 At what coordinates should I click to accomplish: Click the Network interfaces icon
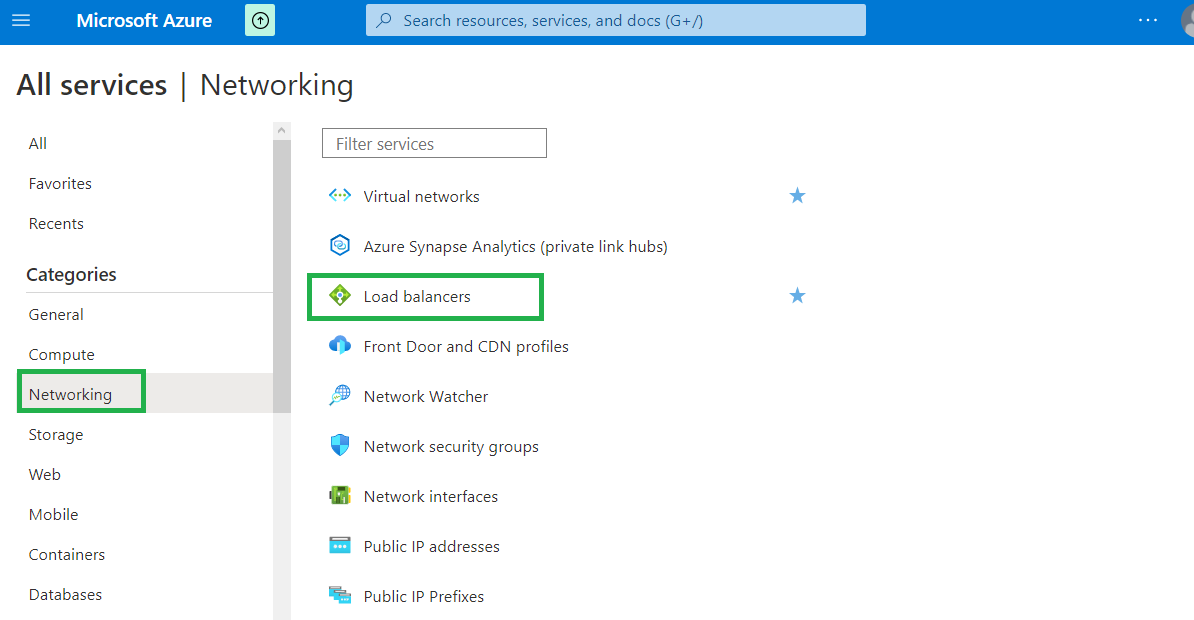click(x=340, y=496)
